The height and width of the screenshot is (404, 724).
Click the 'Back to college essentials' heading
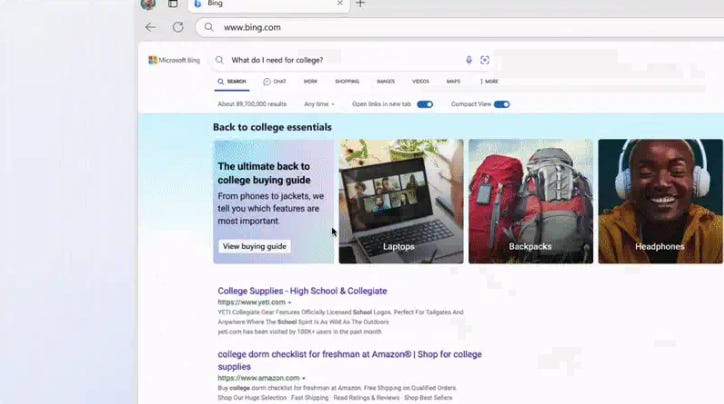tap(272, 127)
